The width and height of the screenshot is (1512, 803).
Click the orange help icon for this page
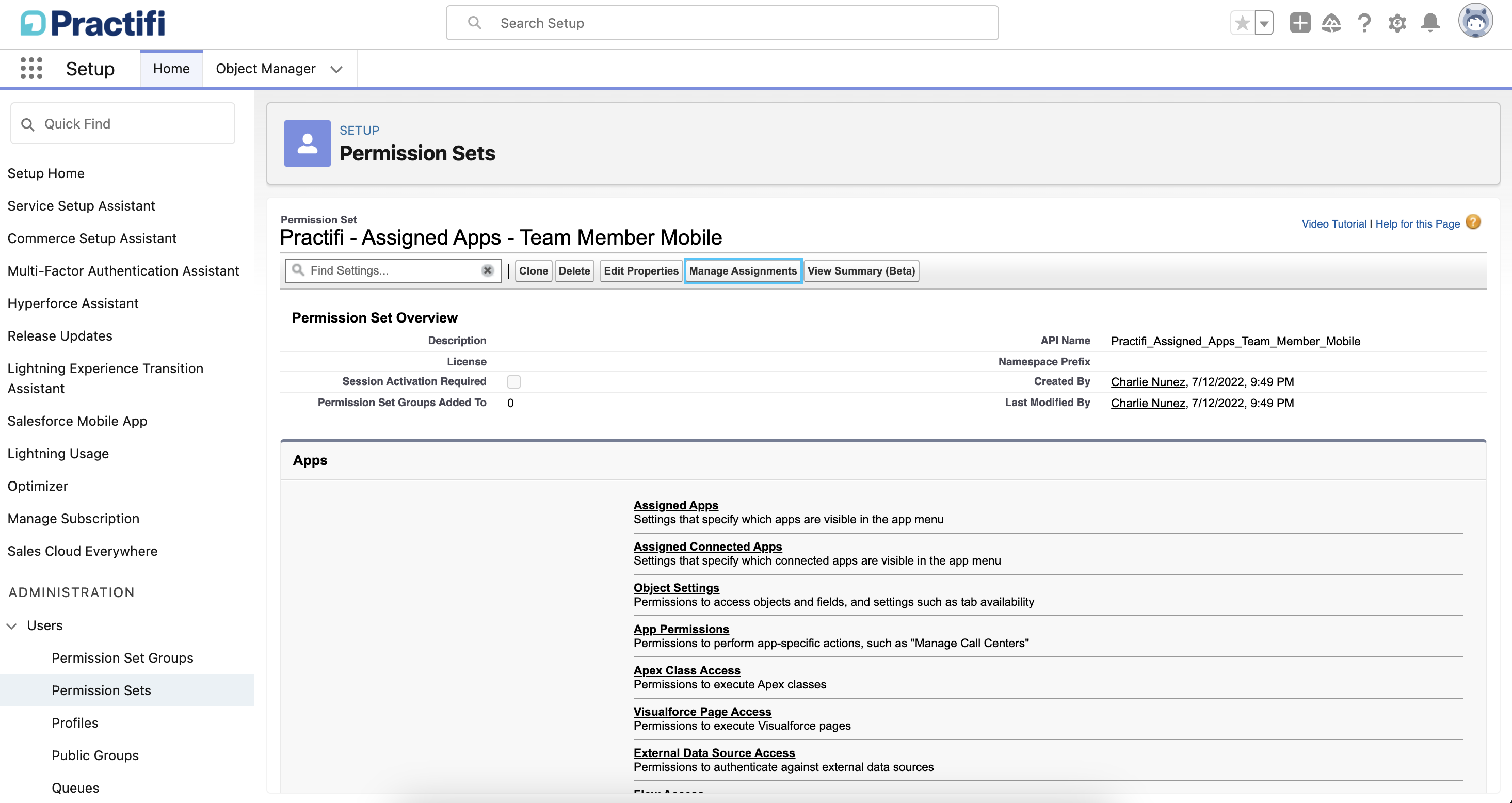click(1473, 222)
